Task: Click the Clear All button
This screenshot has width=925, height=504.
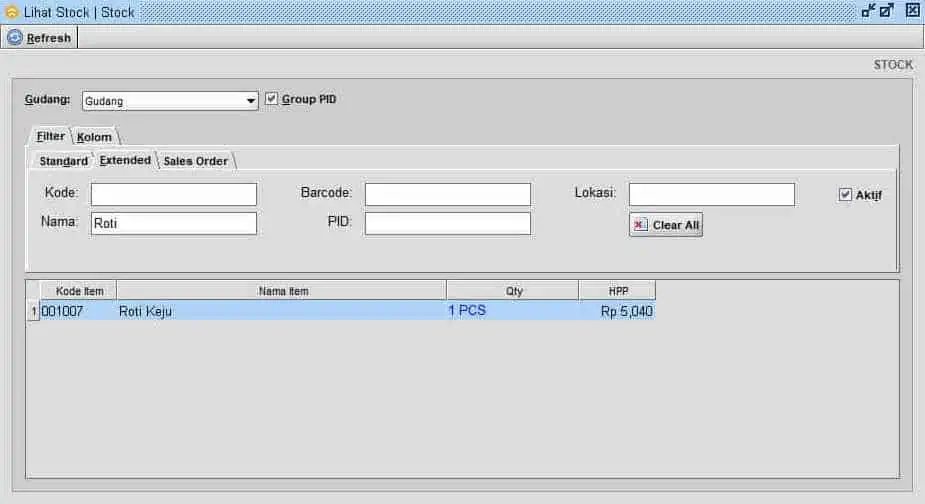Action: pos(665,225)
